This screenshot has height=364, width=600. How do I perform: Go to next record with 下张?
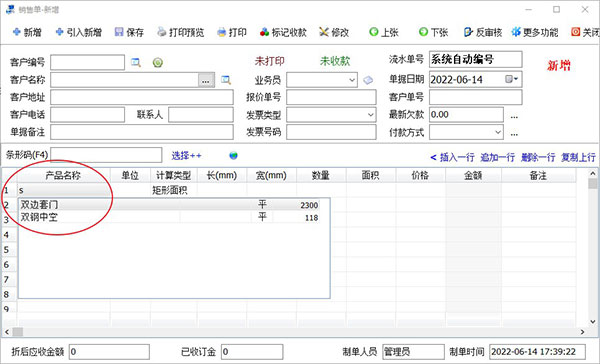pyautogui.click(x=434, y=33)
